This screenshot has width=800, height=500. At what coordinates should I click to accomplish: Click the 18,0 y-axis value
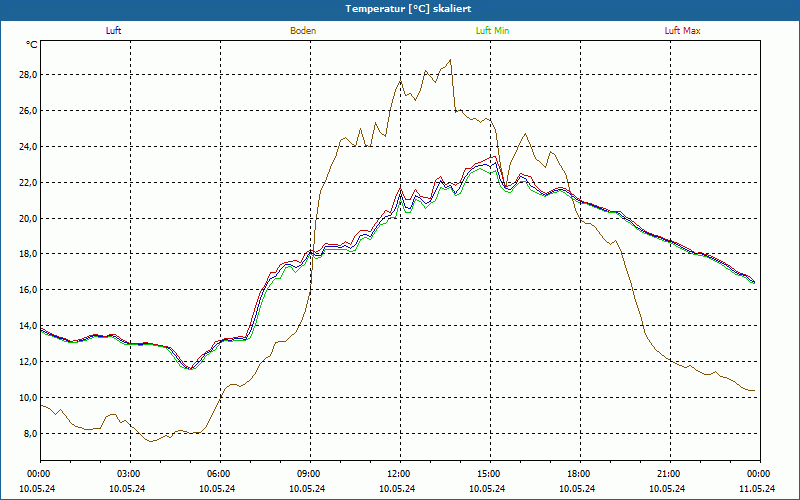click(x=28, y=254)
